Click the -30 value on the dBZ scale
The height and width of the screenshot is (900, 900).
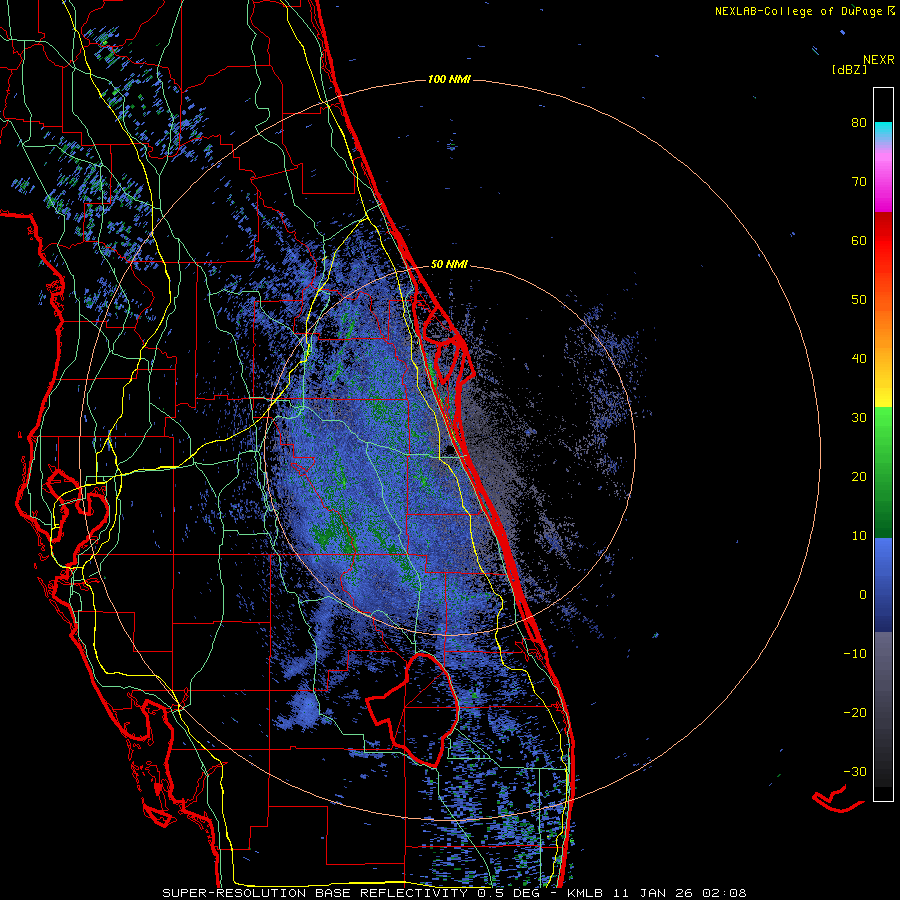click(x=855, y=771)
